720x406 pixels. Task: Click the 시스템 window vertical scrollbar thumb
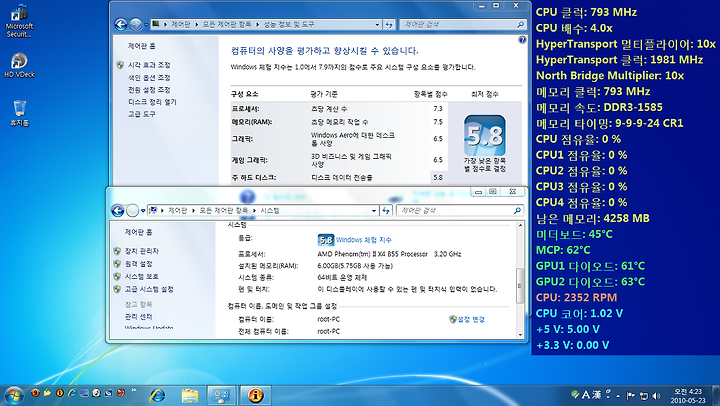[x=520, y=286]
